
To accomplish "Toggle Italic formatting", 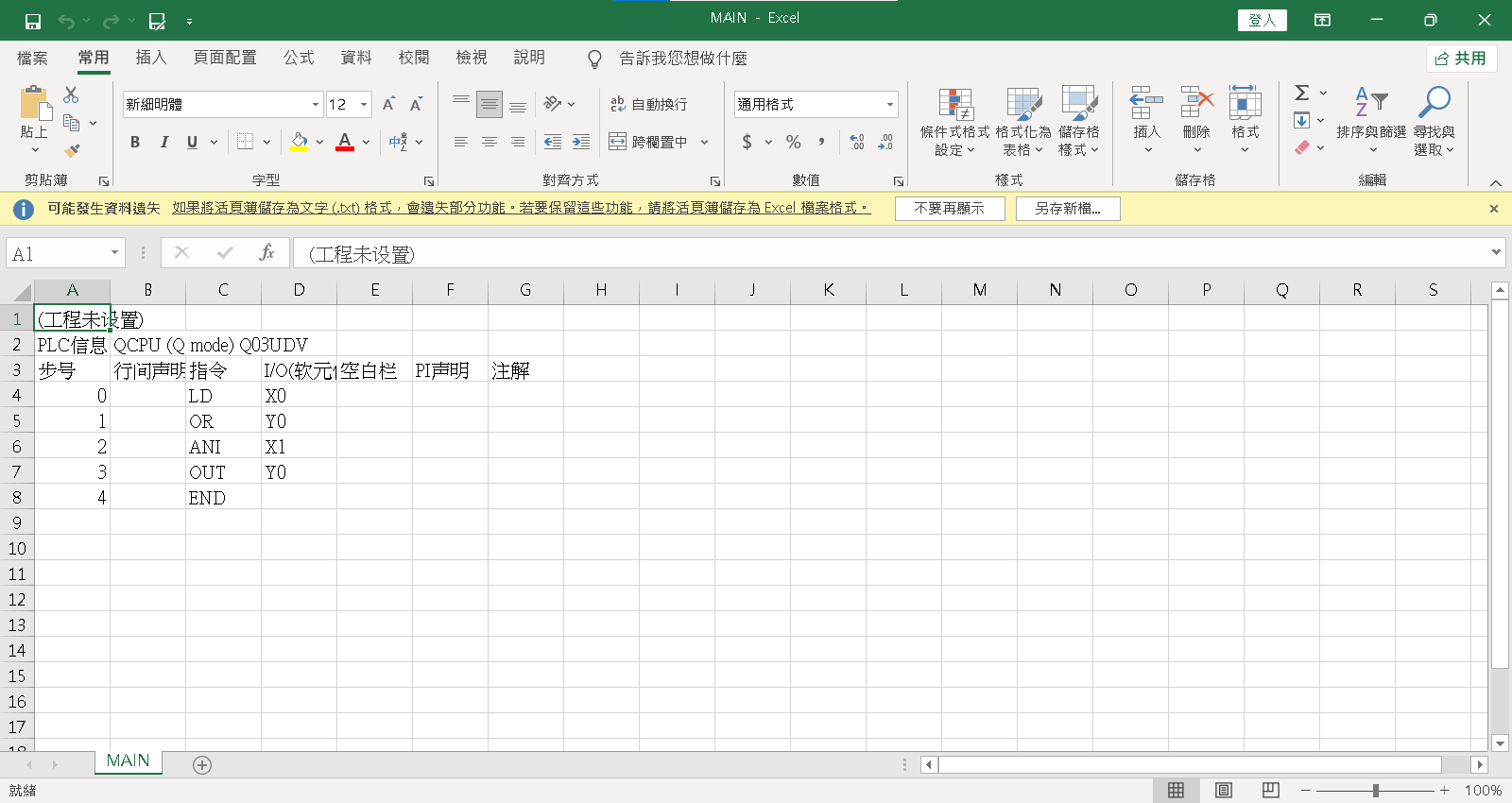I will point(163,142).
